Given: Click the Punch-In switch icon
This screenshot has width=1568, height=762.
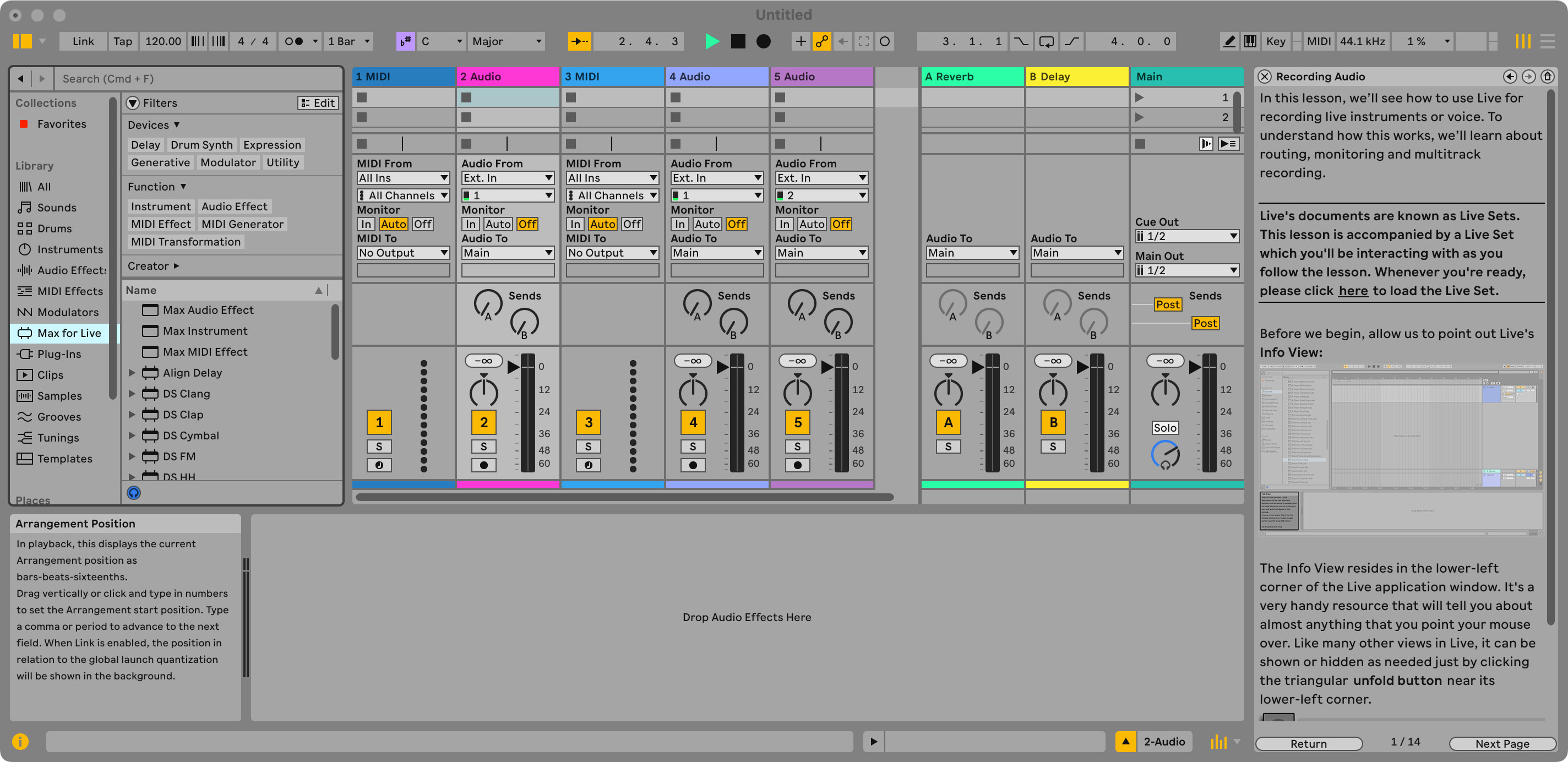Looking at the screenshot, I should click(x=1021, y=41).
